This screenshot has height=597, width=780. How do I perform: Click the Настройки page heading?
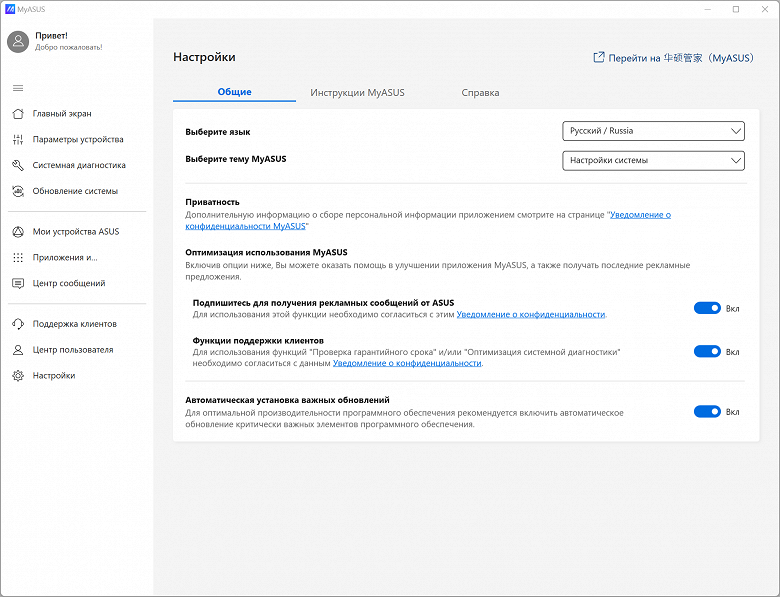click(x=204, y=57)
